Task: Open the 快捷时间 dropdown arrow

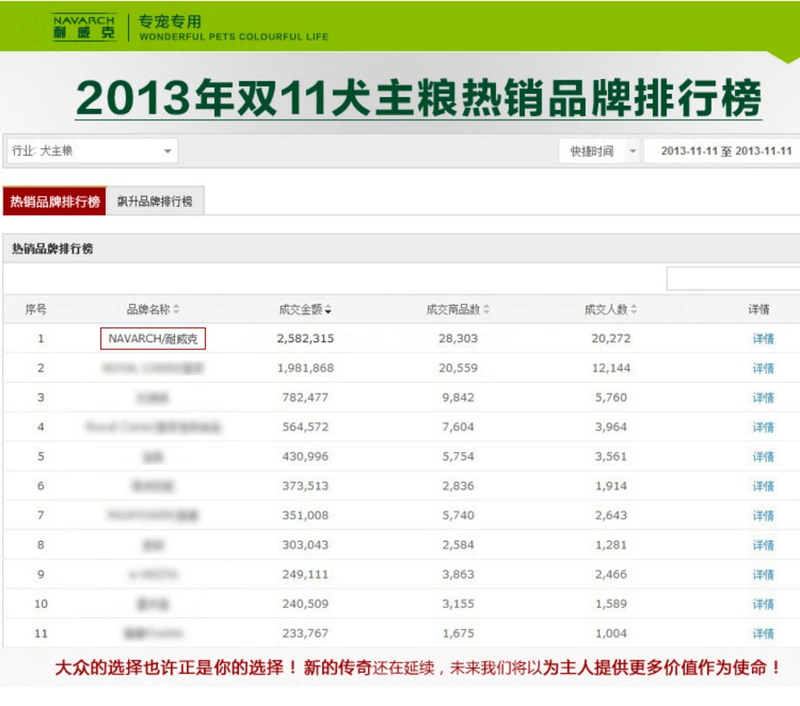Action: pyautogui.click(x=633, y=152)
